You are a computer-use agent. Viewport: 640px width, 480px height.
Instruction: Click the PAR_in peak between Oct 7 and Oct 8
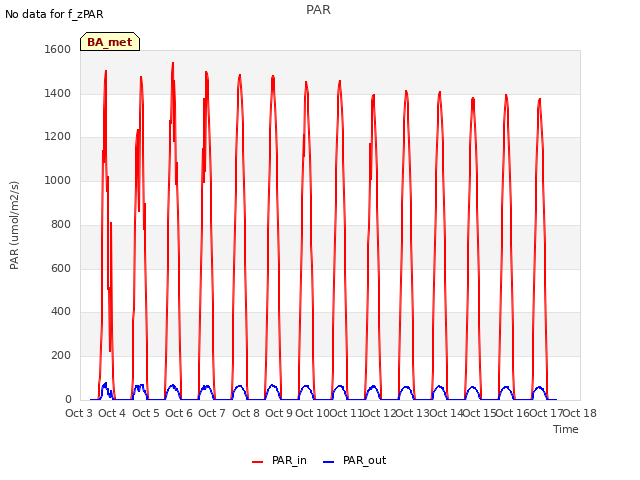point(240,76)
